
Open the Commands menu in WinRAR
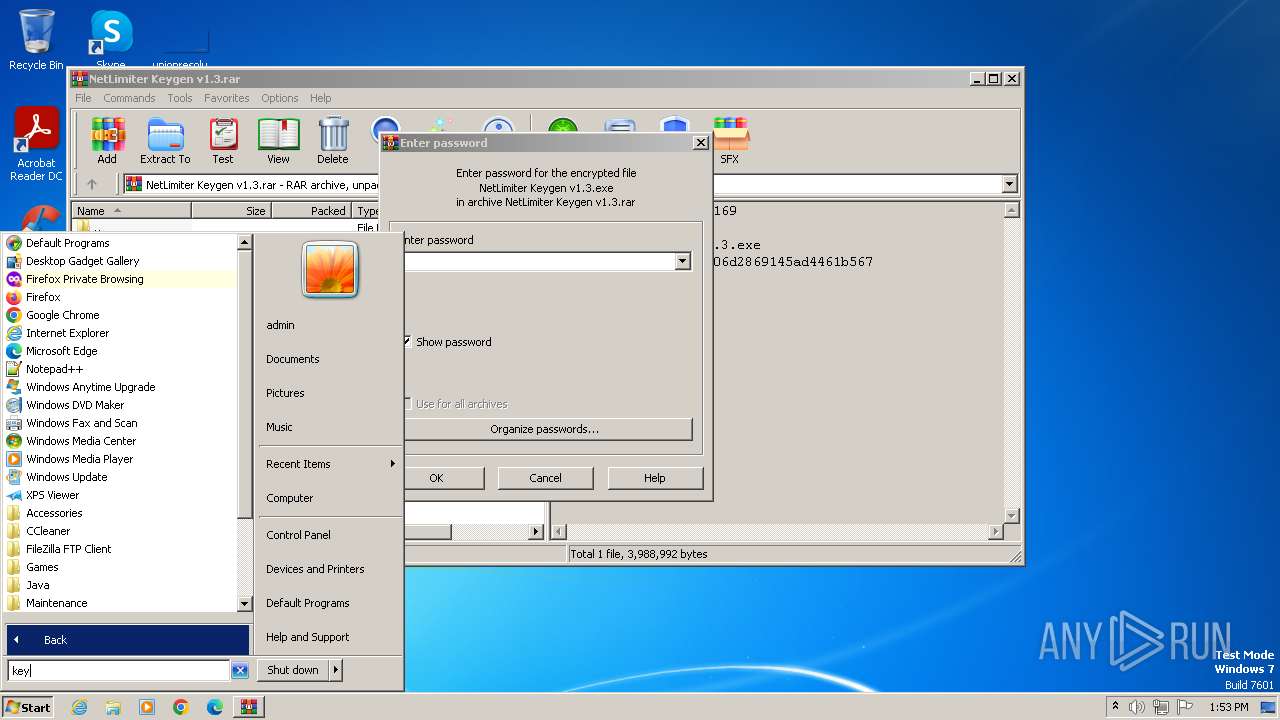pyautogui.click(x=129, y=98)
